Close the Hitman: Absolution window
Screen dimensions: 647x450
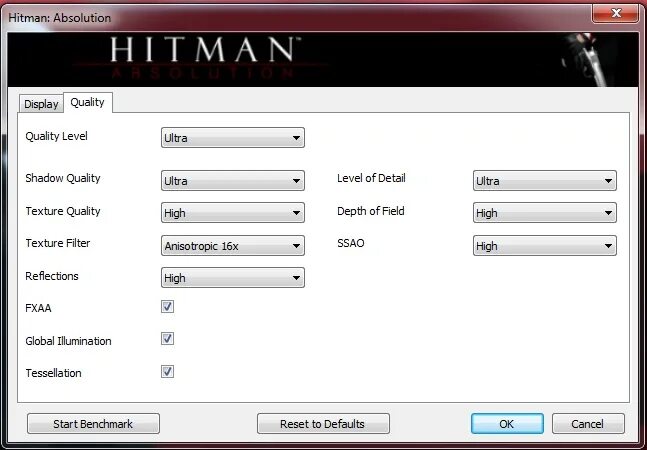pos(615,13)
